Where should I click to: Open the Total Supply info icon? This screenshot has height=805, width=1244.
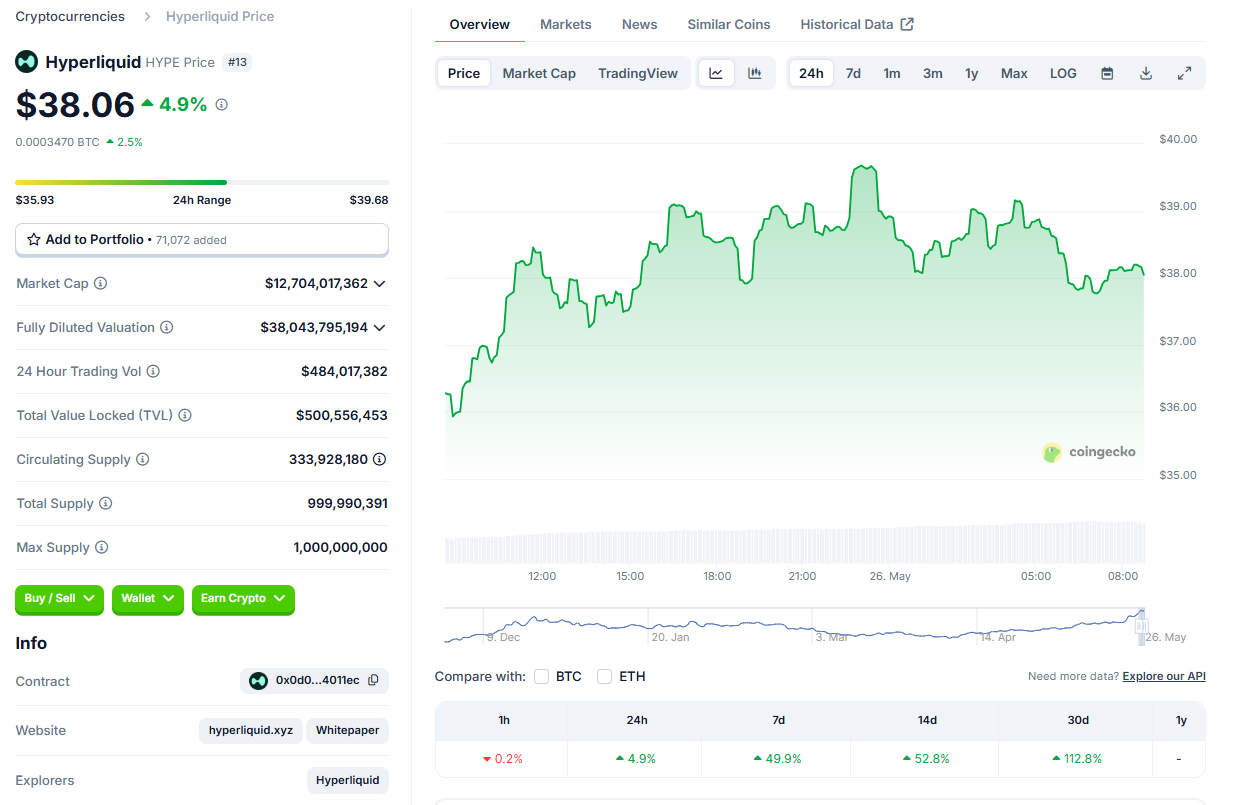(x=105, y=504)
